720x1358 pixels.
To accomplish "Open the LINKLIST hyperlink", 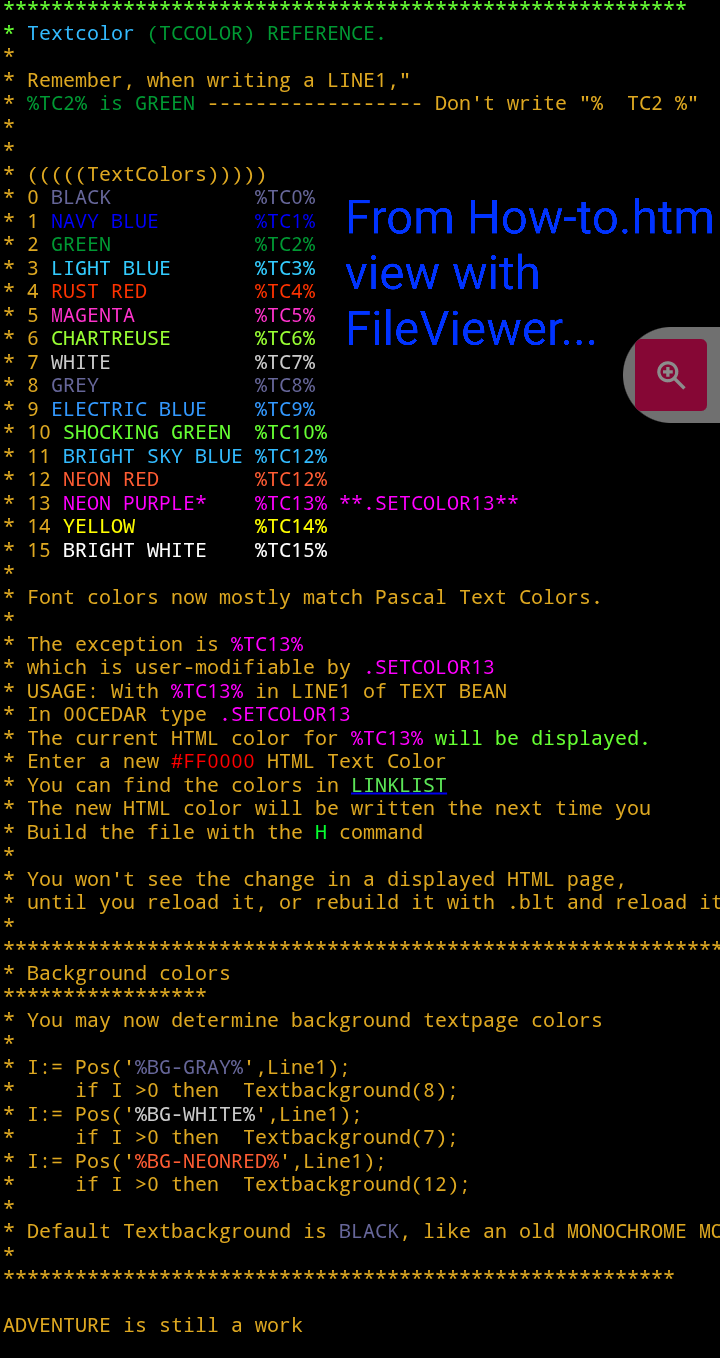I will pos(398,785).
